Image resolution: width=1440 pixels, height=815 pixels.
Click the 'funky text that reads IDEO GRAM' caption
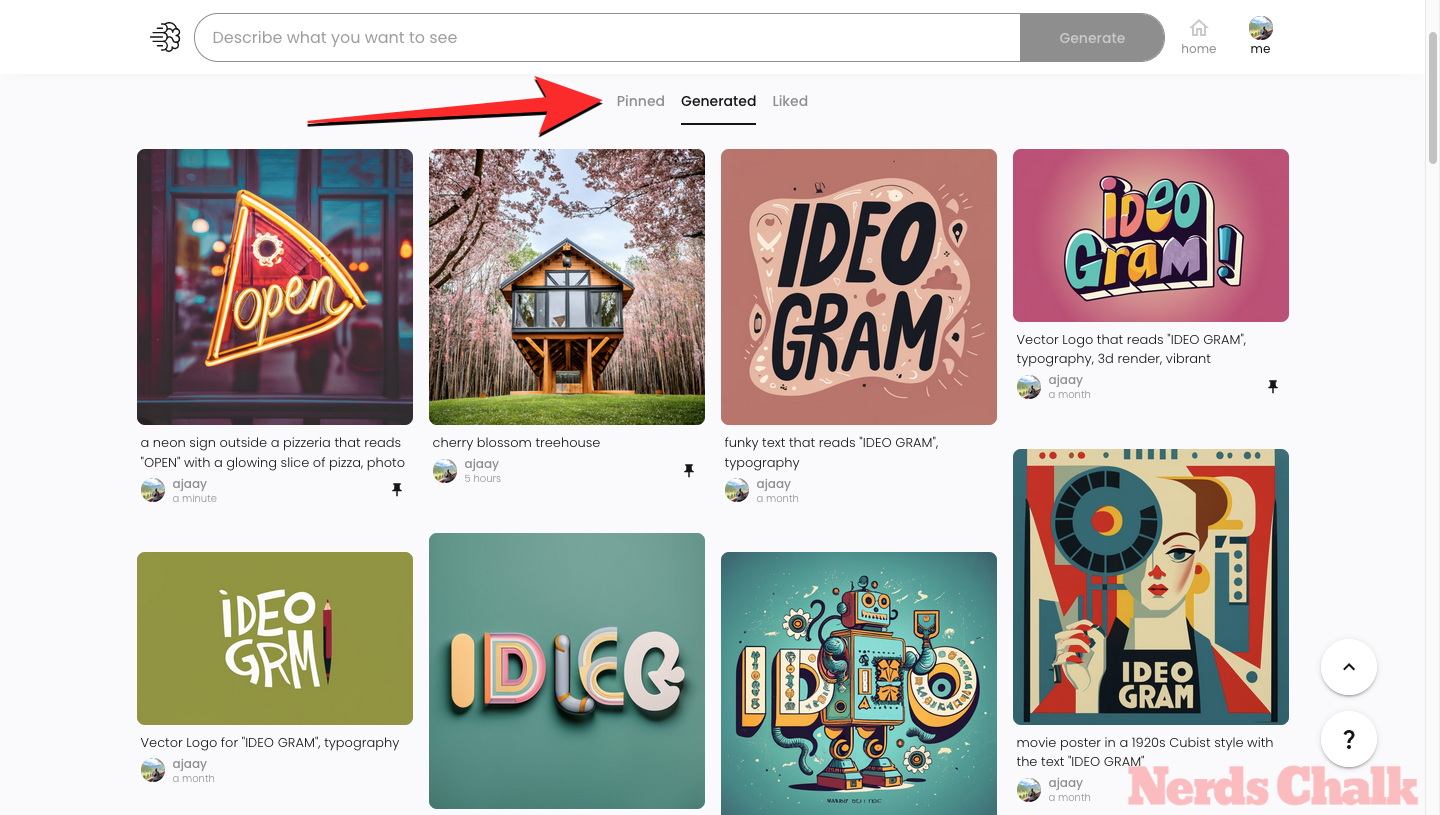831,453
